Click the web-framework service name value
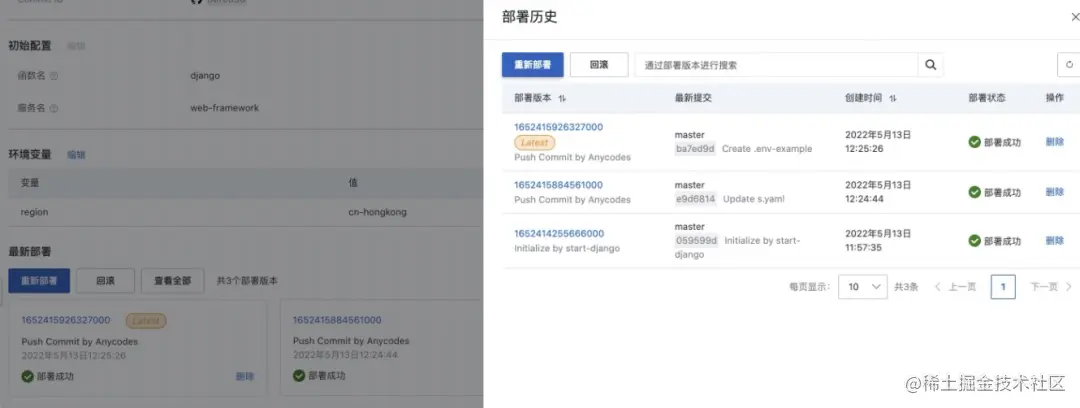 pos(225,108)
